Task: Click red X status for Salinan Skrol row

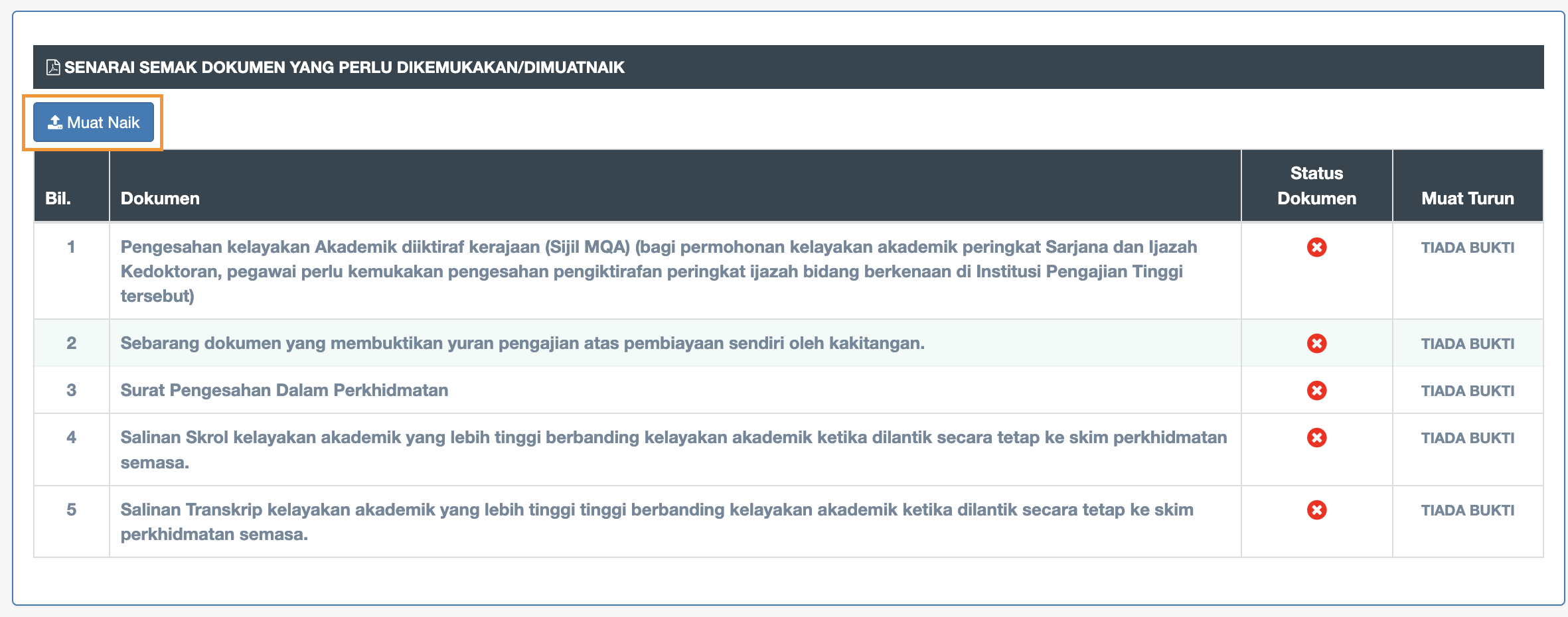Action: pyautogui.click(x=1316, y=438)
